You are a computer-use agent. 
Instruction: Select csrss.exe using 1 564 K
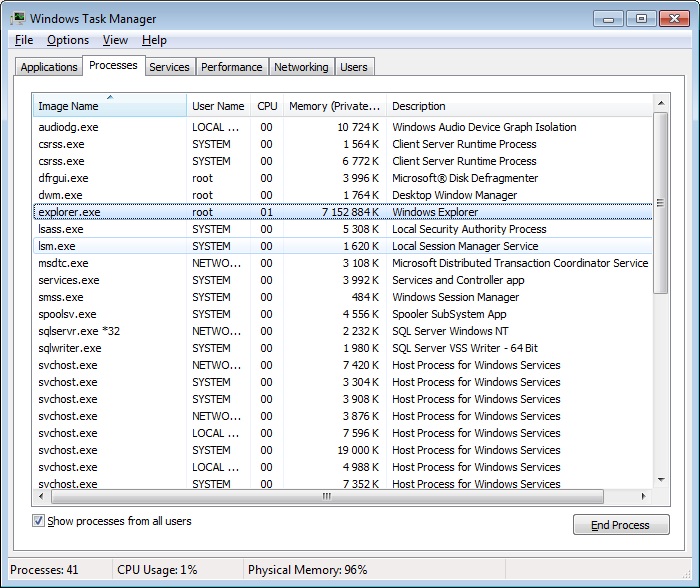(x=342, y=144)
